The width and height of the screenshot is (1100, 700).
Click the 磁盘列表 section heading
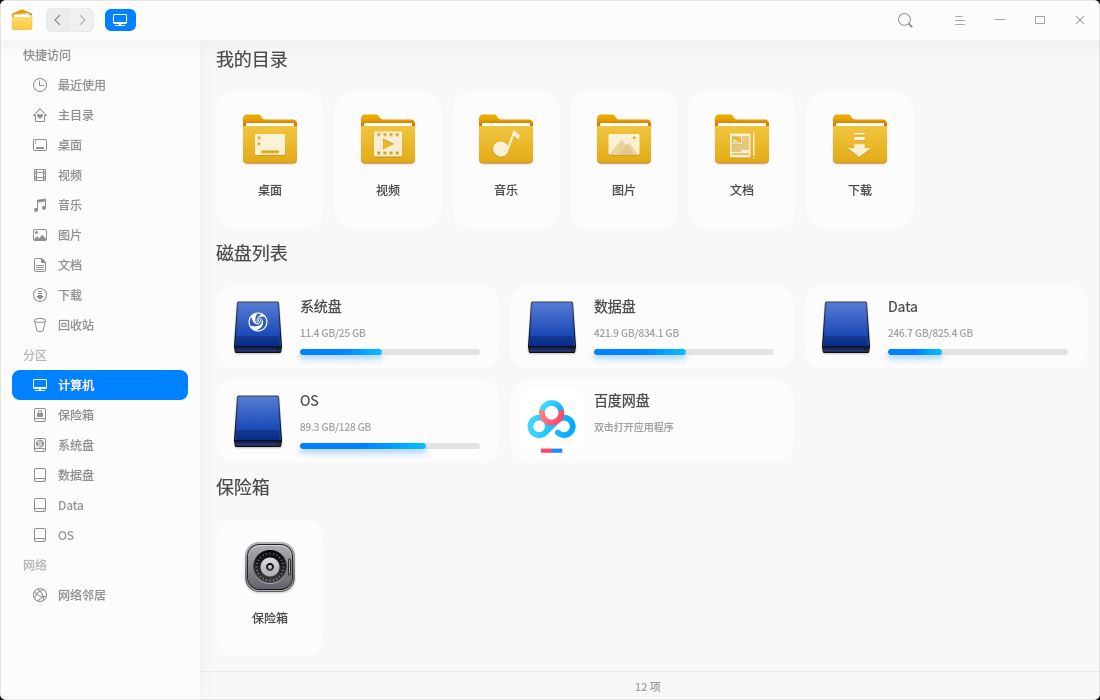tap(252, 253)
